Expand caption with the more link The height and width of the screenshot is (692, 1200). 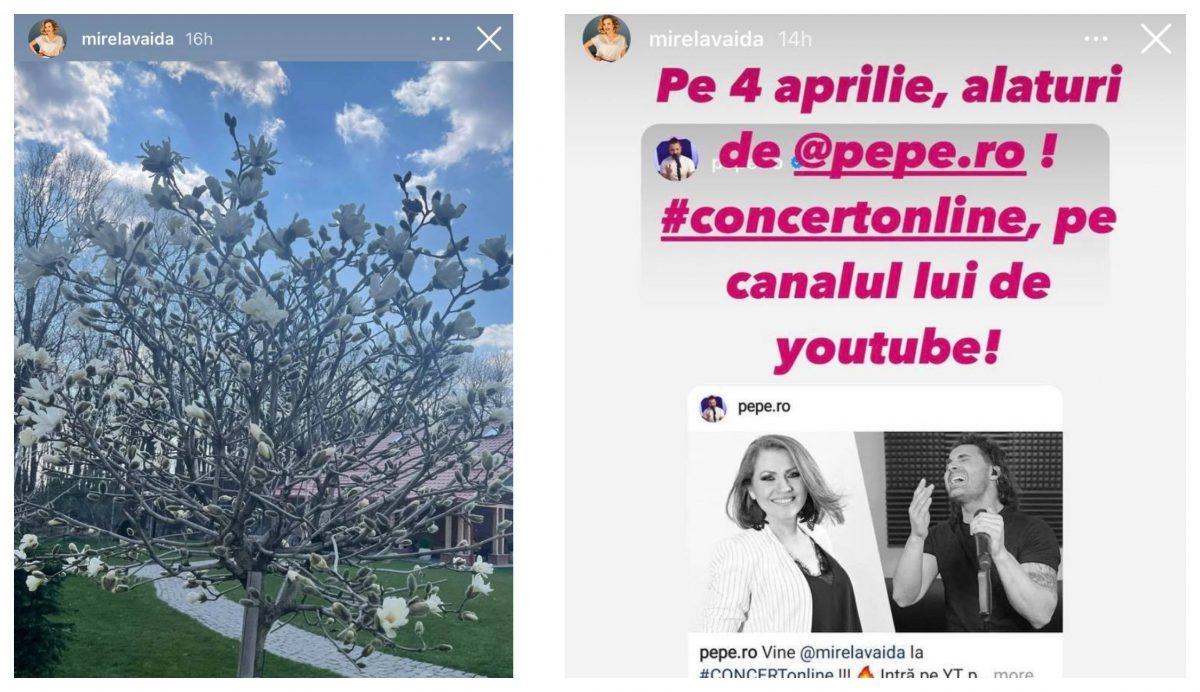[1013, 675]
